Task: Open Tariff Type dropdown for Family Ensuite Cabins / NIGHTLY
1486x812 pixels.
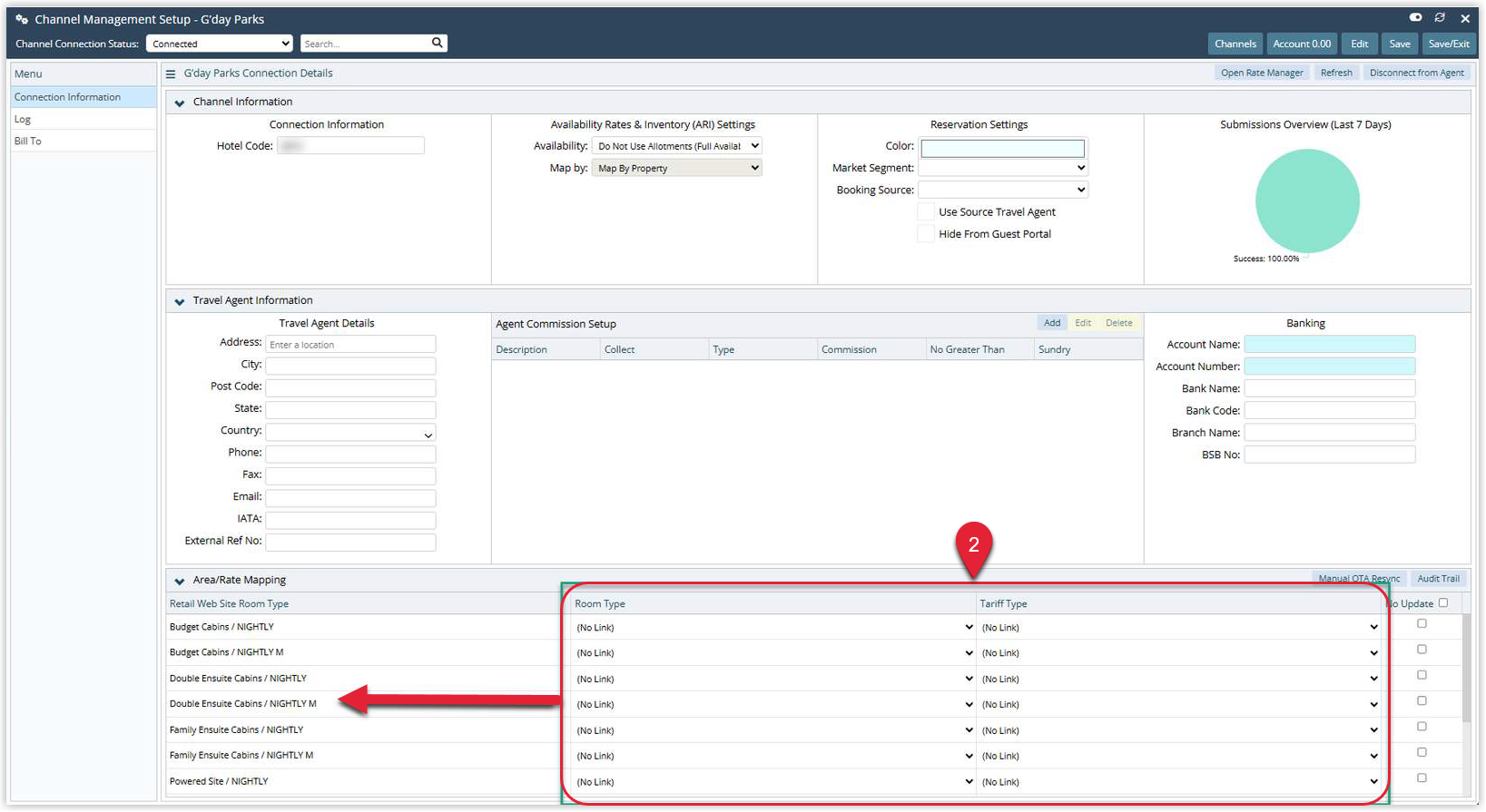Action: pos(1178,730)
